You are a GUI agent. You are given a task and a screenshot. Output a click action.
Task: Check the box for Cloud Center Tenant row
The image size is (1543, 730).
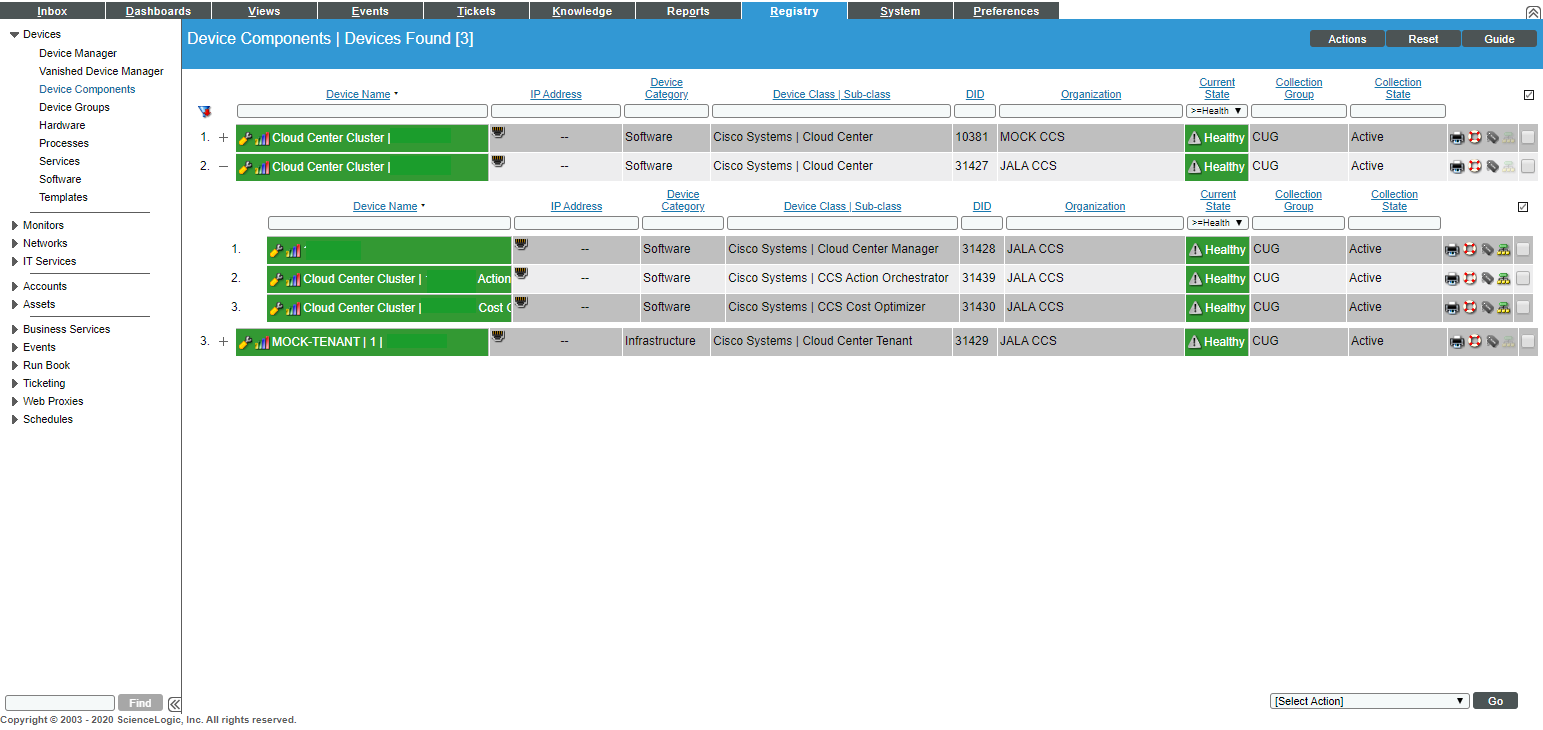[x=1528, y=342]
